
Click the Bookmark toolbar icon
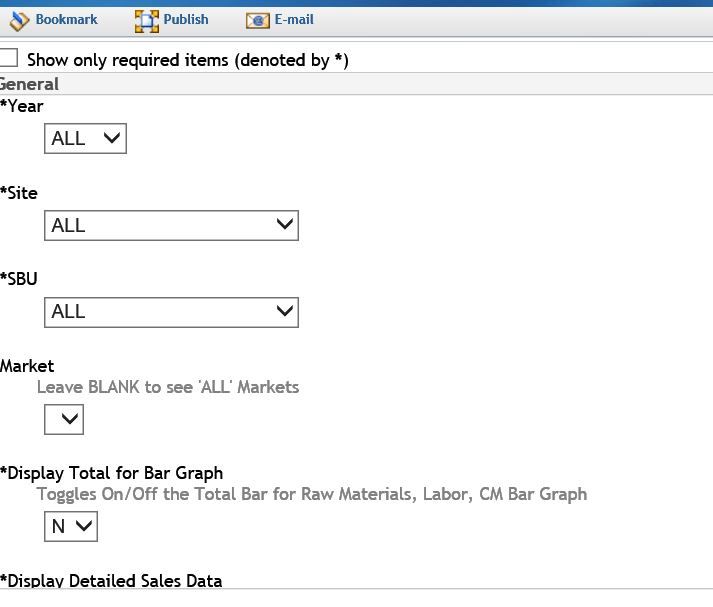tap(20, 20)
